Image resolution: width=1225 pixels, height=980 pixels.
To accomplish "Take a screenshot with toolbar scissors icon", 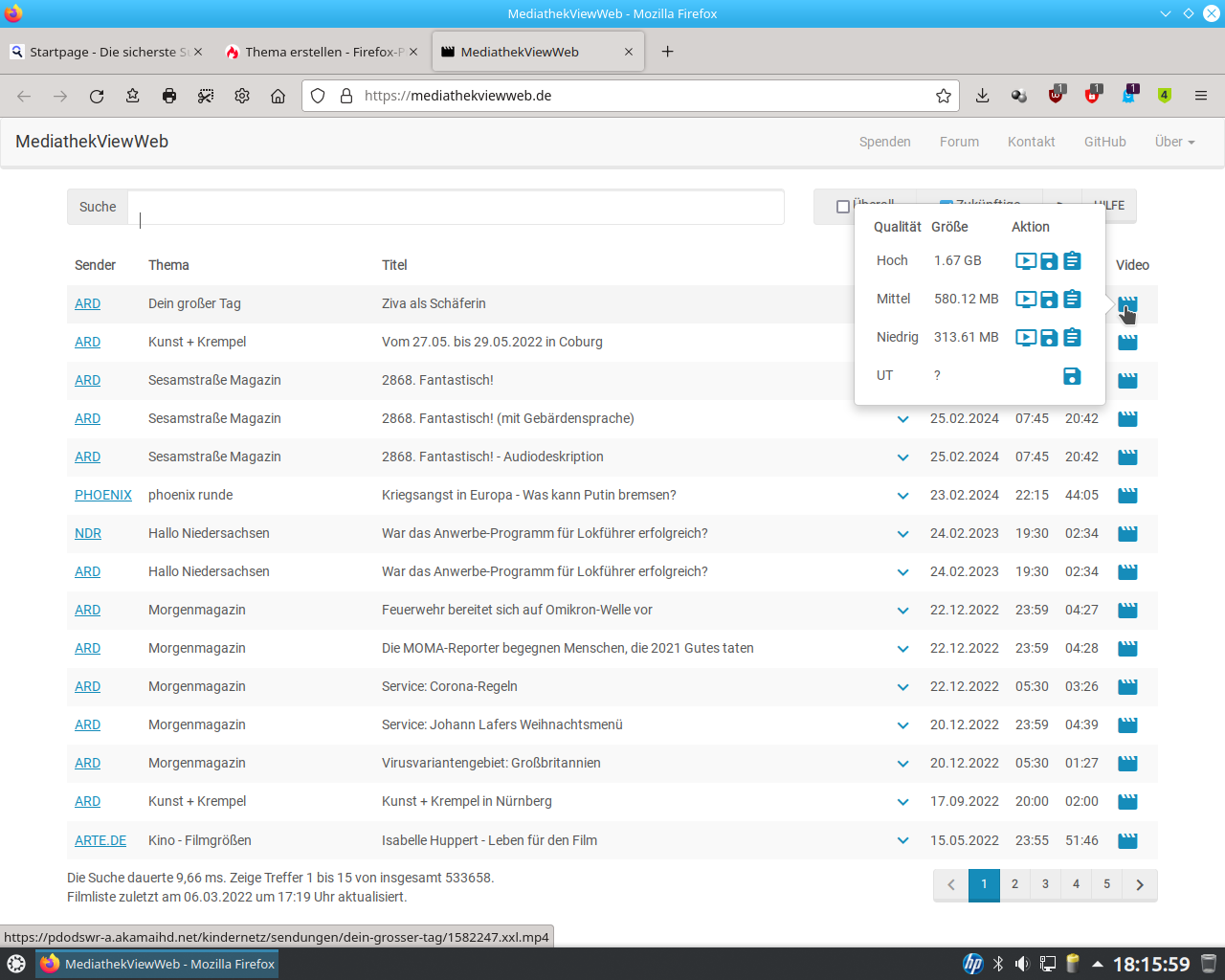I will [x=206, y=96].
